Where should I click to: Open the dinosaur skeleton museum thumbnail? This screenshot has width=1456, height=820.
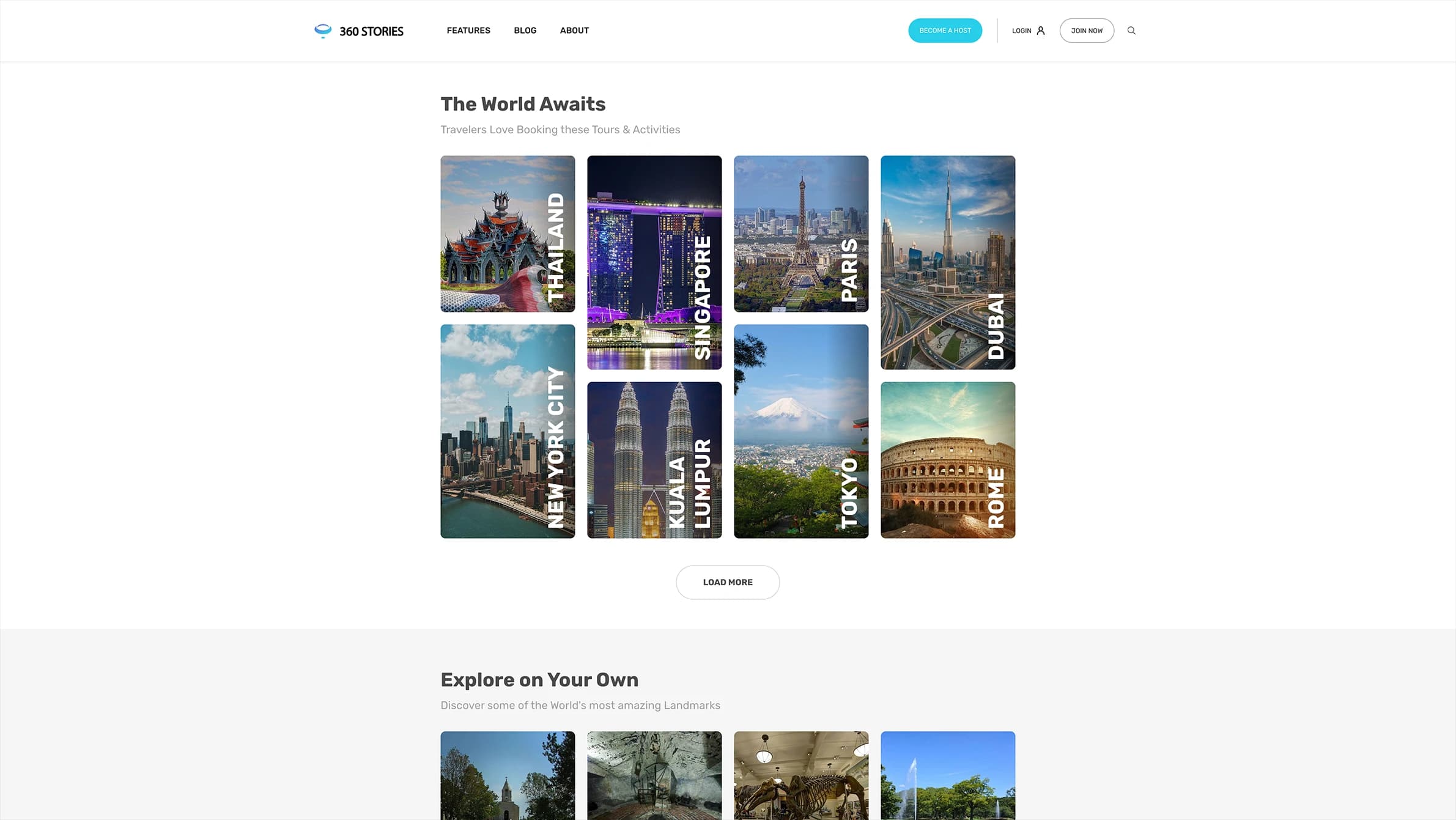801,775
